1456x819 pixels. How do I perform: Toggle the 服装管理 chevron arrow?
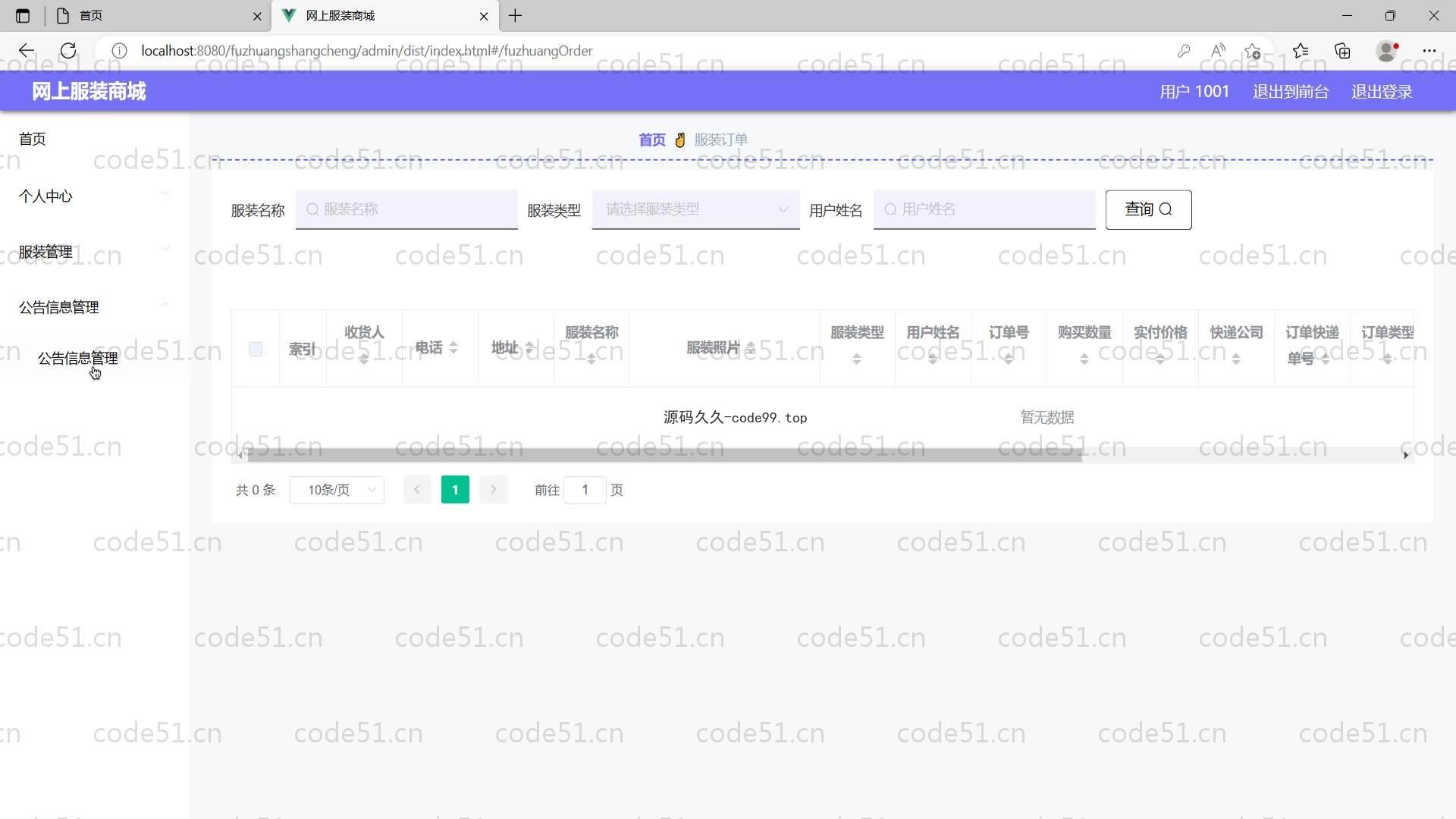point(165,249)
